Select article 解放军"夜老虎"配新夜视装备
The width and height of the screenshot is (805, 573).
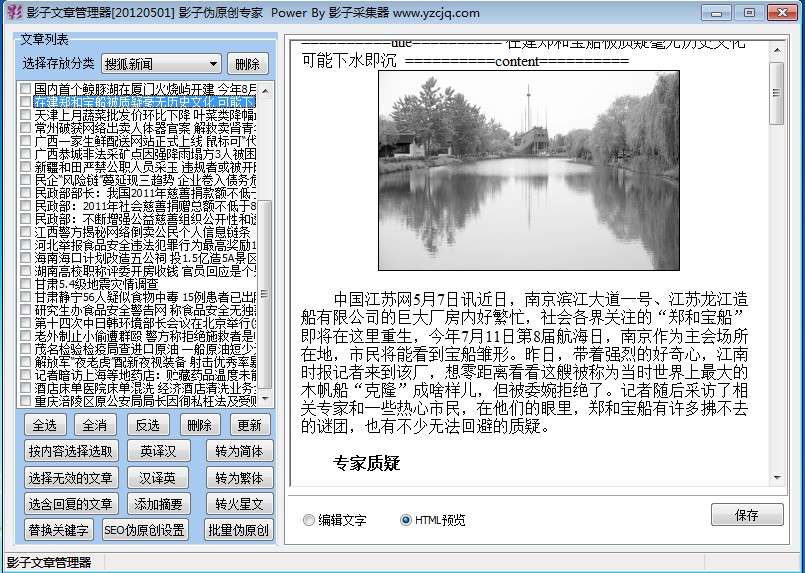145,361
